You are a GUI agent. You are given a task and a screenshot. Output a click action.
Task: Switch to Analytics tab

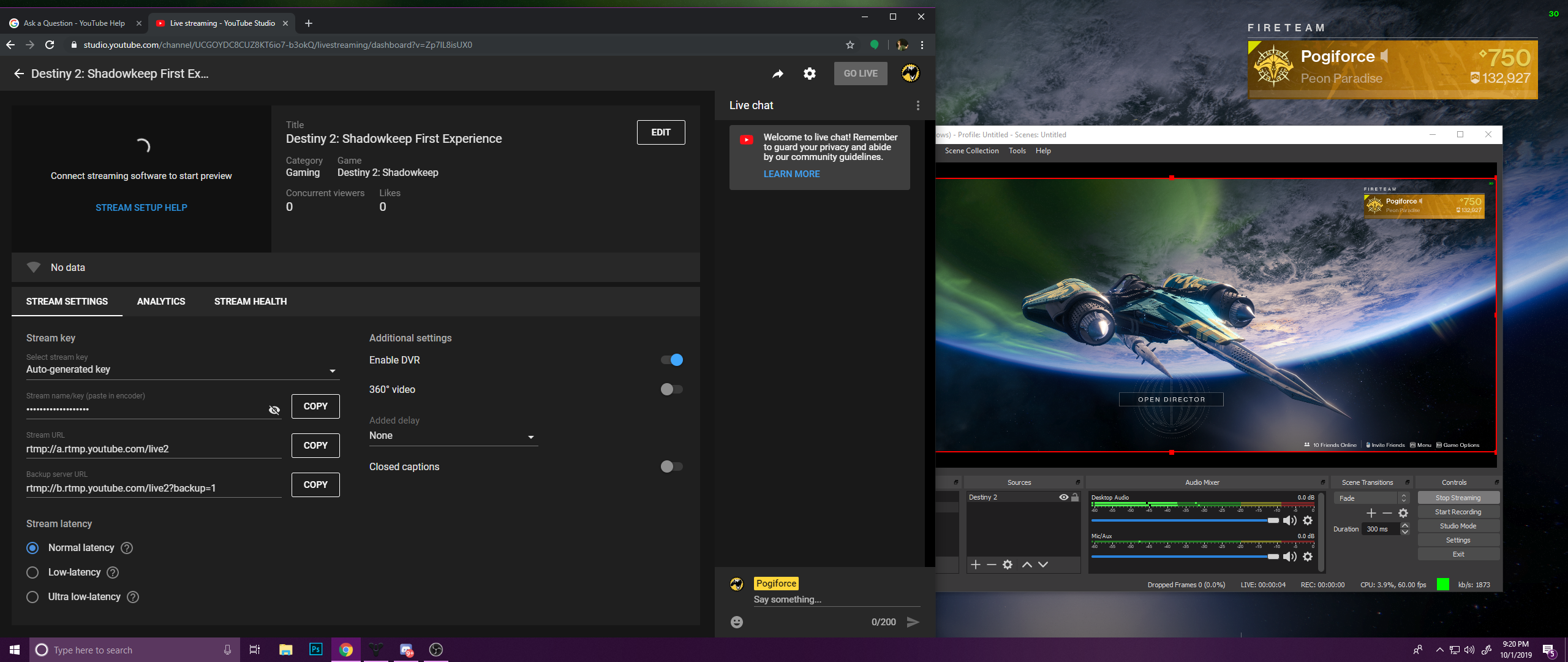[161, 301]
